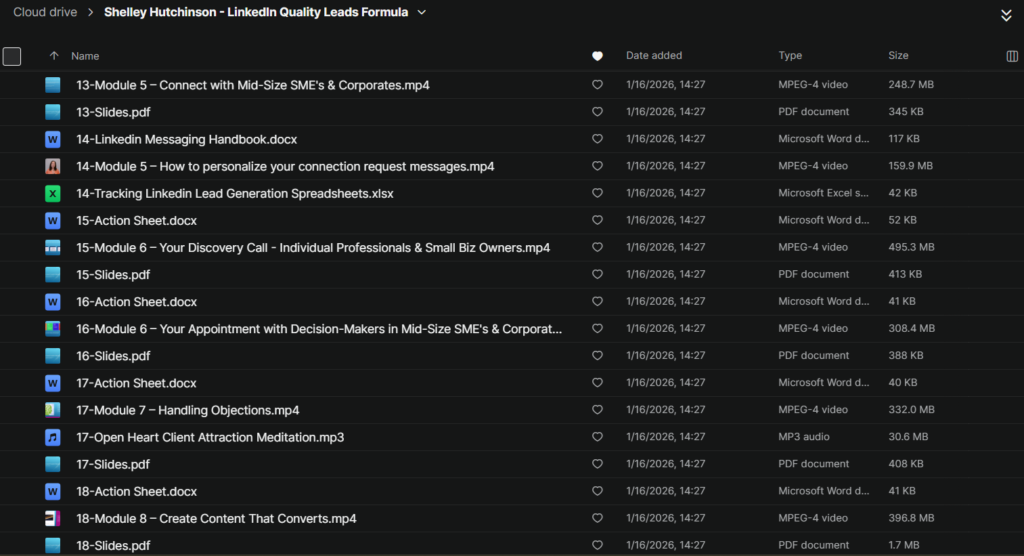1024x556 pixels.
Task: Click the PDF icon of 16-Slides.pdf
Action: [53, 356]
